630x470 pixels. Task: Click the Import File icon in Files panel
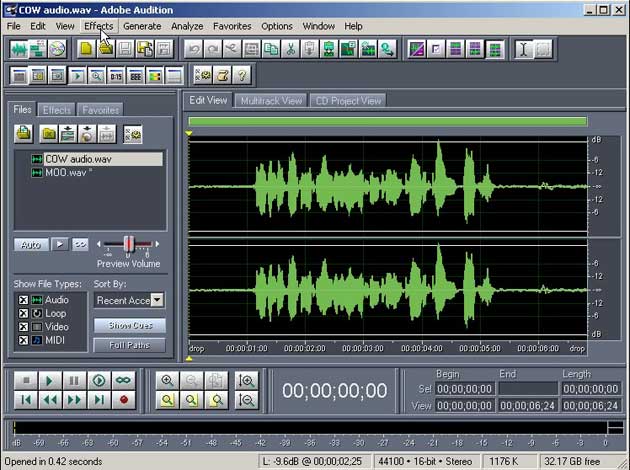pos(24,133)
